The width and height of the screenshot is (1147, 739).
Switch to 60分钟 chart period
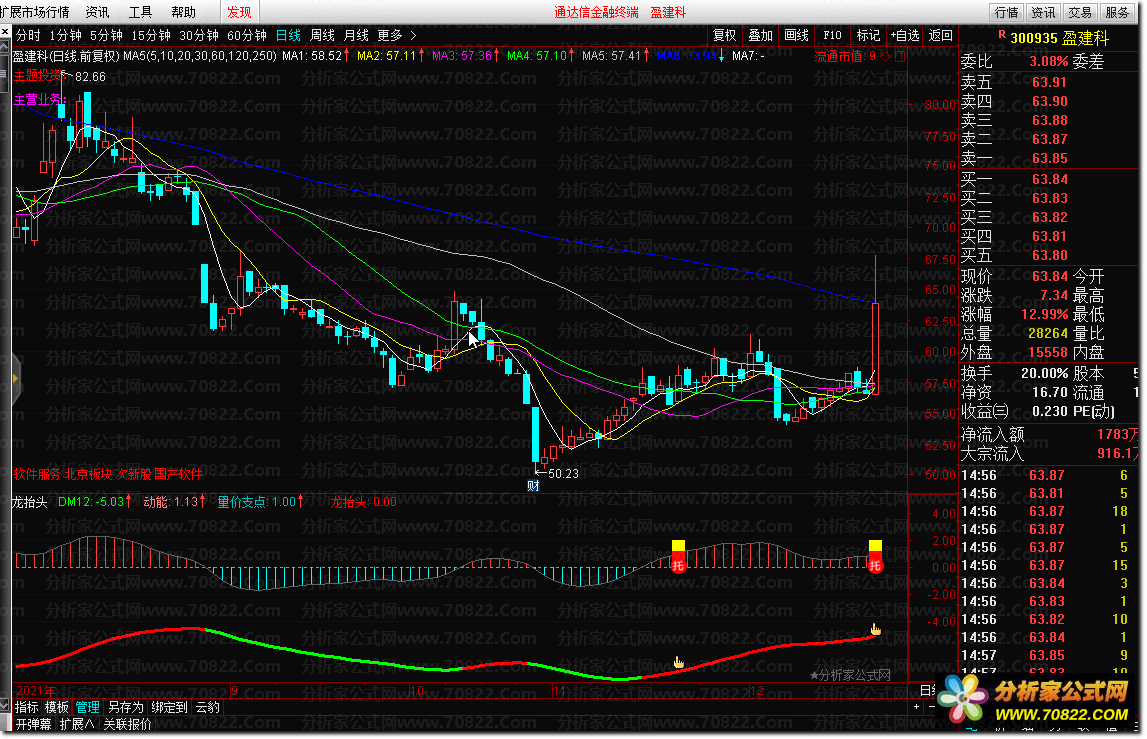[x=247, y=35]
